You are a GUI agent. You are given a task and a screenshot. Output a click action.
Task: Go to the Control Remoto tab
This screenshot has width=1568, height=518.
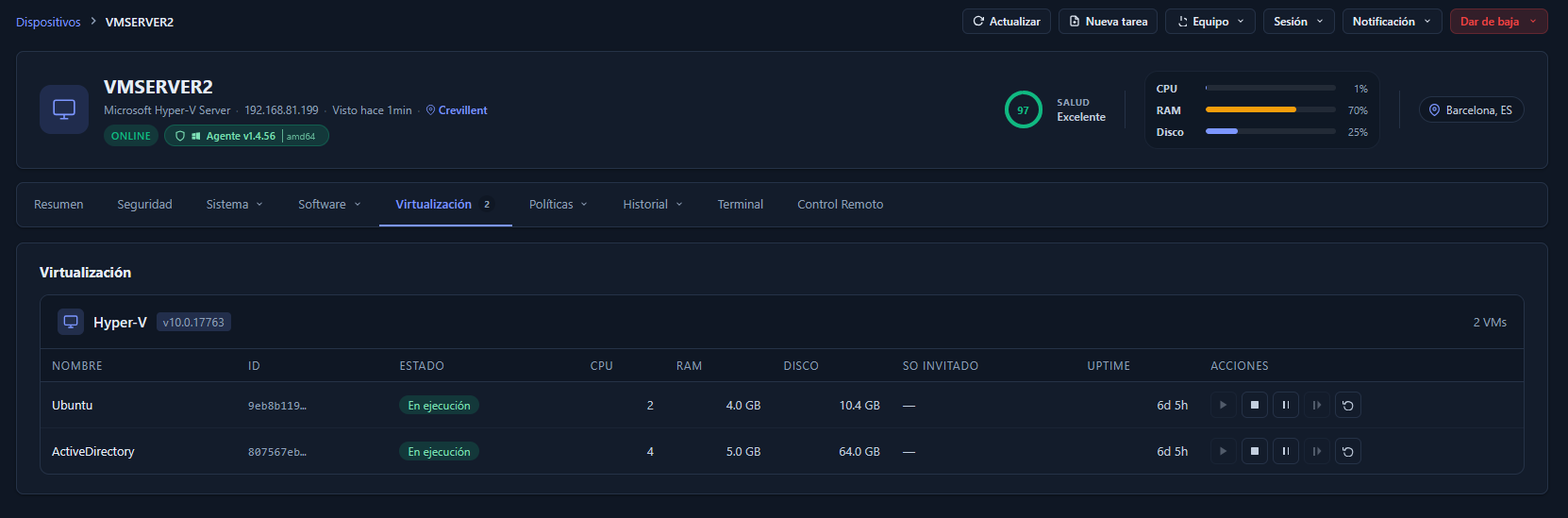coord(840,205)
